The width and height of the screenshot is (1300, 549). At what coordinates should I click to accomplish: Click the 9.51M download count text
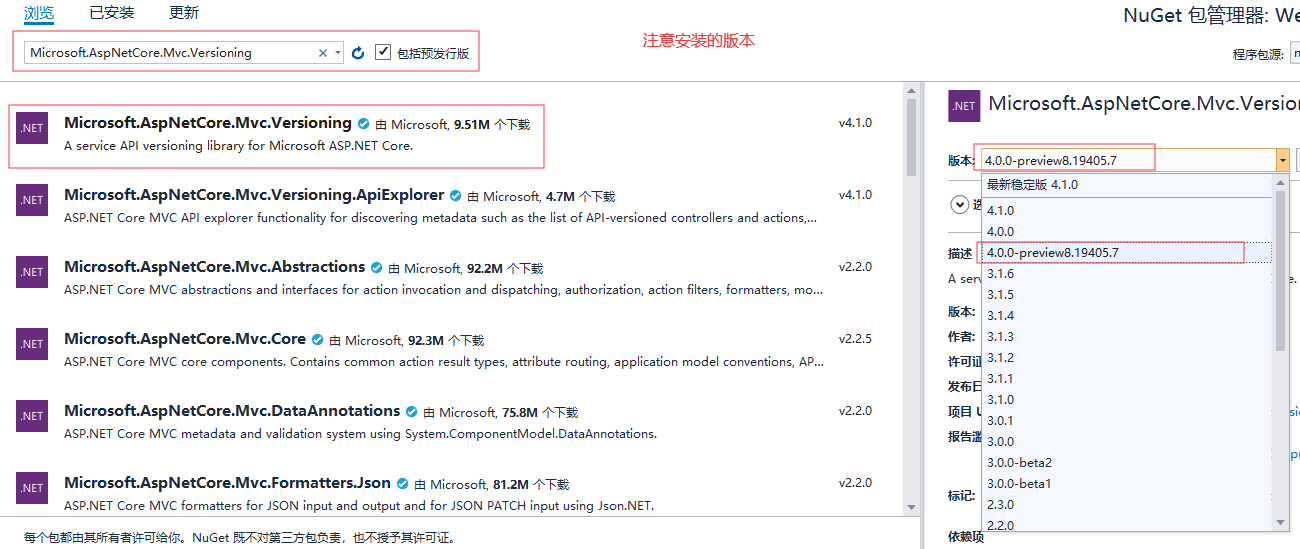point(472,125)
